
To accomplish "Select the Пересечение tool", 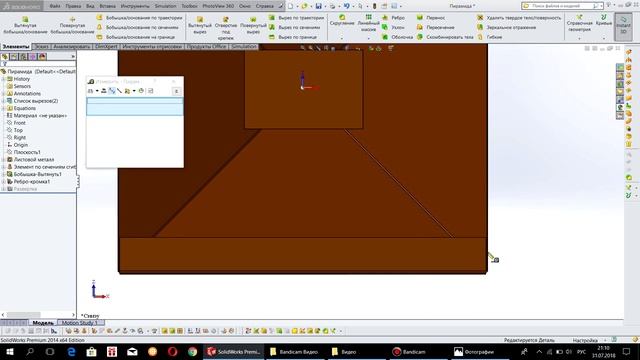I will tap(436, 27).
